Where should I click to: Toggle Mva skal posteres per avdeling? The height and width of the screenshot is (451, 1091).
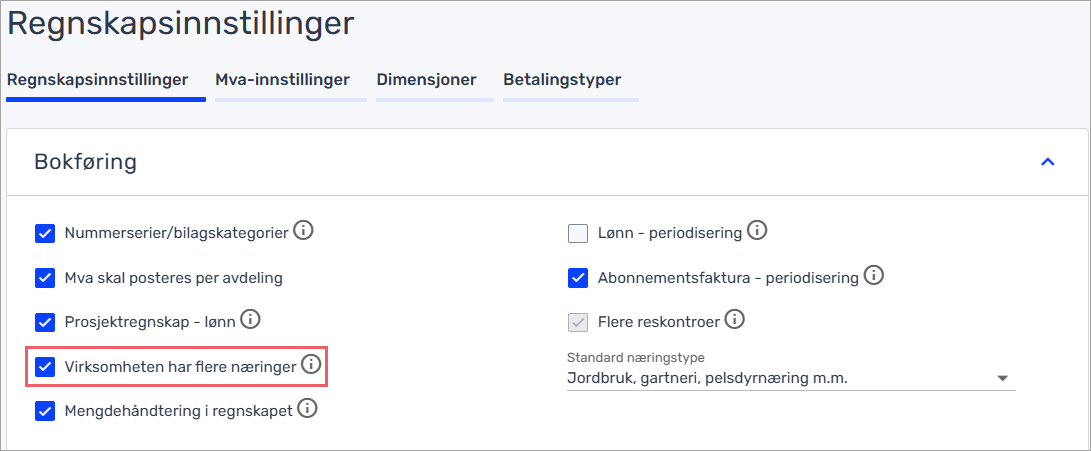pos(45,278)
